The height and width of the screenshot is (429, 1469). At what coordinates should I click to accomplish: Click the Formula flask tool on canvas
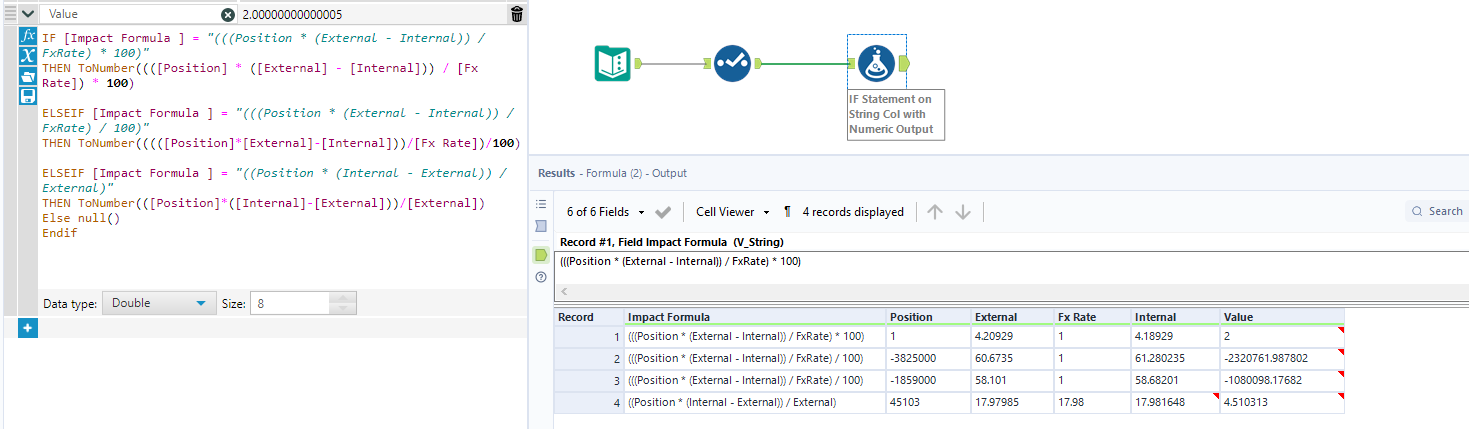click(x=876, y=64)
